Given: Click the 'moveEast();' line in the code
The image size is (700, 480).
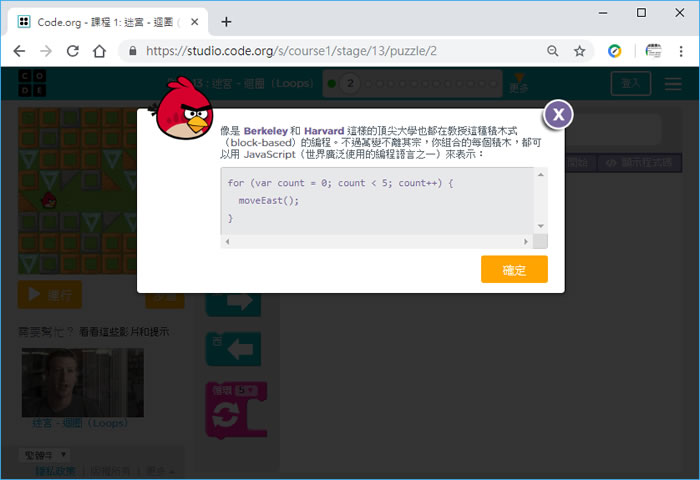Looking at the screenshot, I should (x=269, y=200).
